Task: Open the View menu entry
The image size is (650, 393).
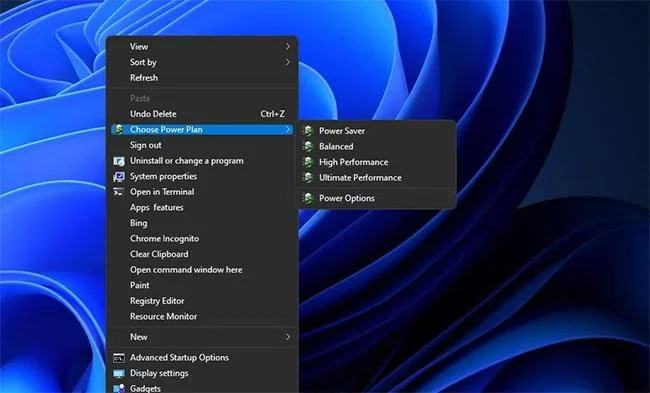Action: [x=202, y=46]
